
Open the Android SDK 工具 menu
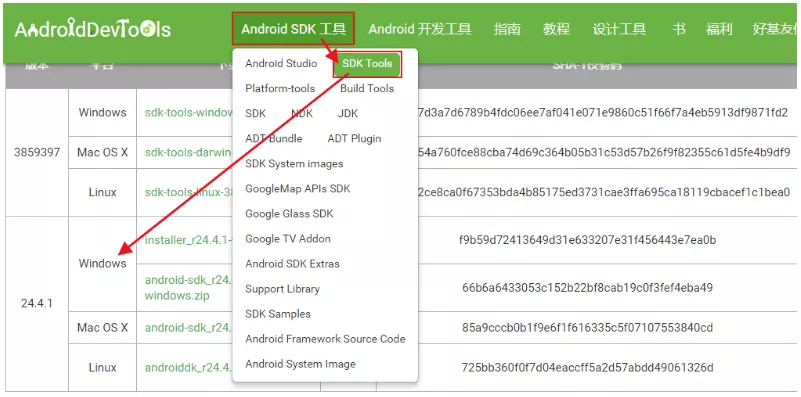click(x=293, y=29)
